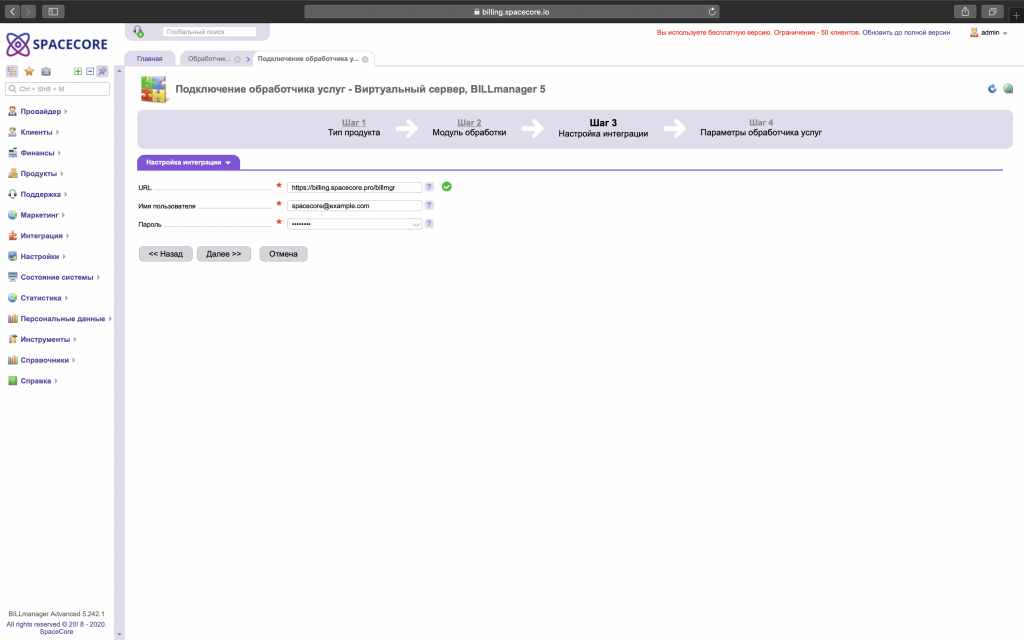Toggle the browser sidebar button

click(x=54, y=12)
